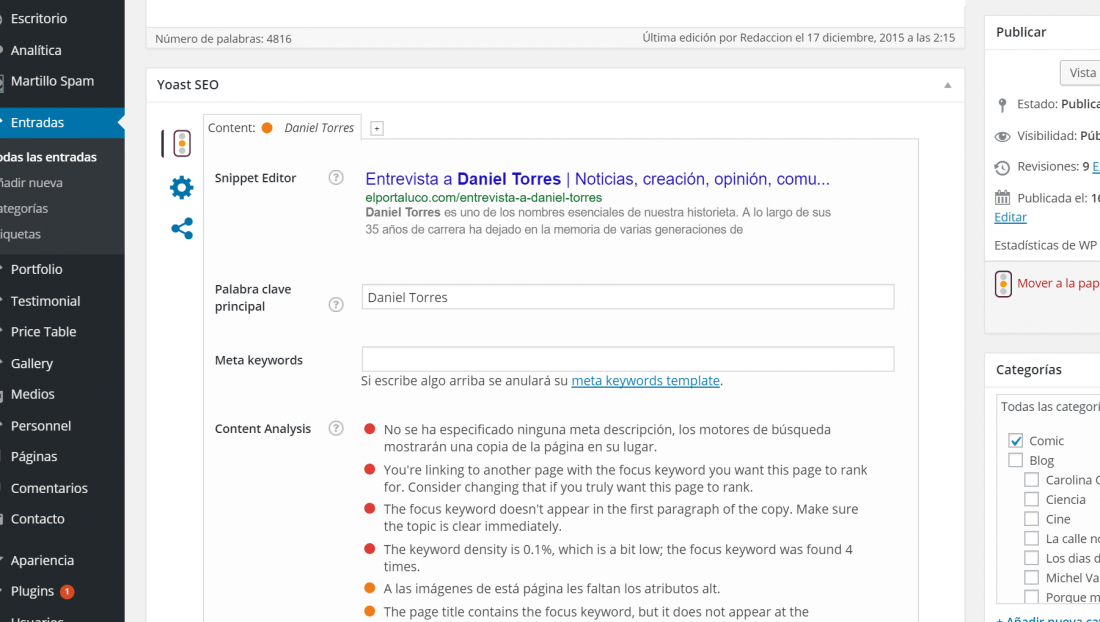Viewport: 1100px width, 622px height.
Task: Click Editar link under publication date
Action: coord(1010,217)
